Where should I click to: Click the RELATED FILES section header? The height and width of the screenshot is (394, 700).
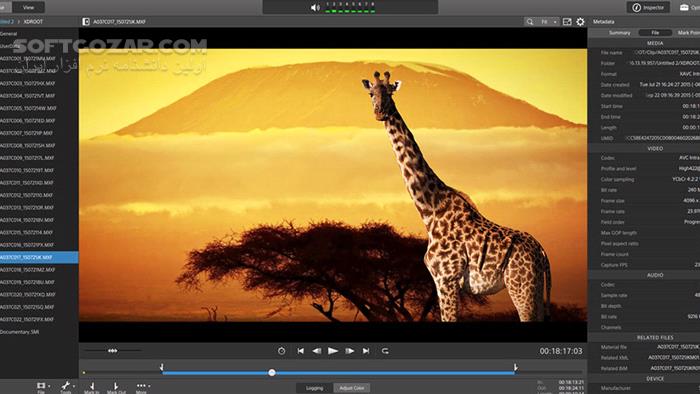pos(655,338)
